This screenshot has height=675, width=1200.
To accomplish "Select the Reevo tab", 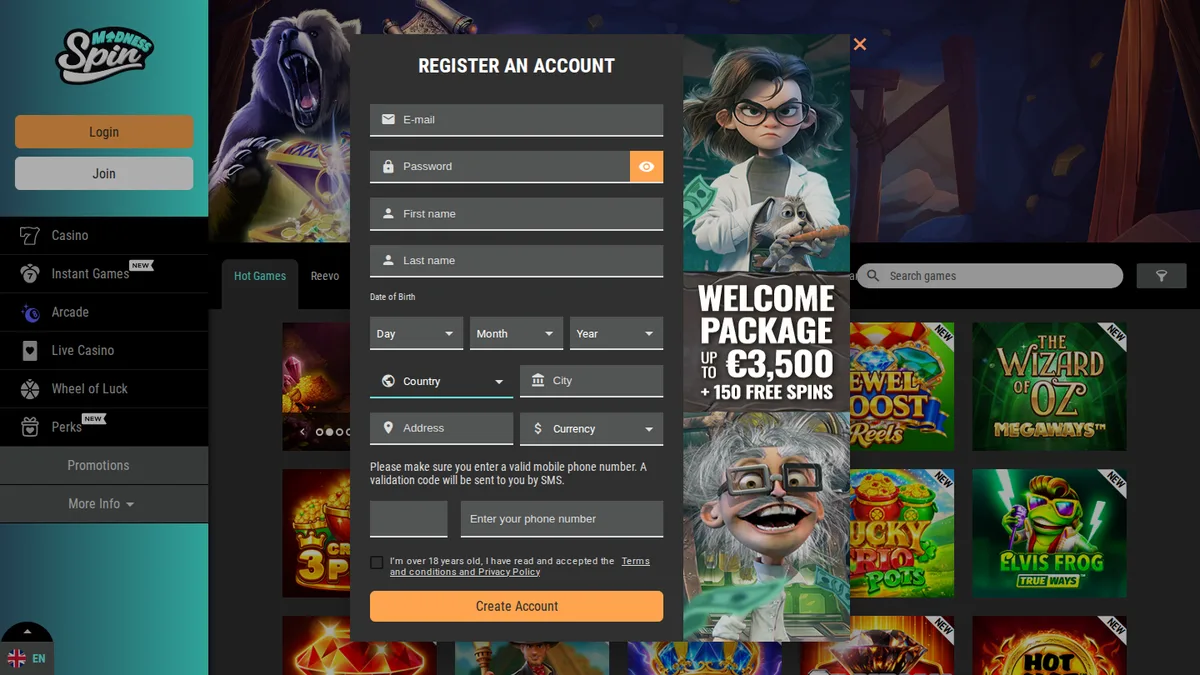I will pos(325,276).
